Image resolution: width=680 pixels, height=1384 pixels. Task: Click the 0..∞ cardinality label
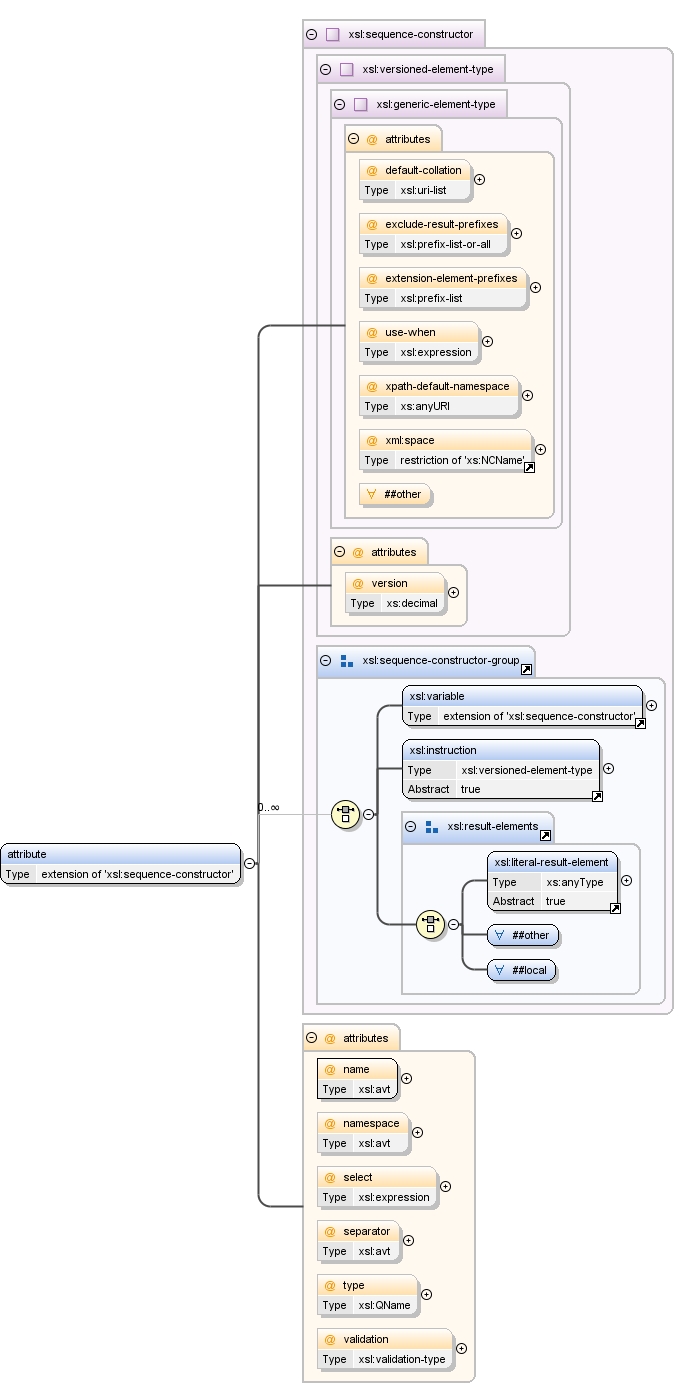[268, 807]
